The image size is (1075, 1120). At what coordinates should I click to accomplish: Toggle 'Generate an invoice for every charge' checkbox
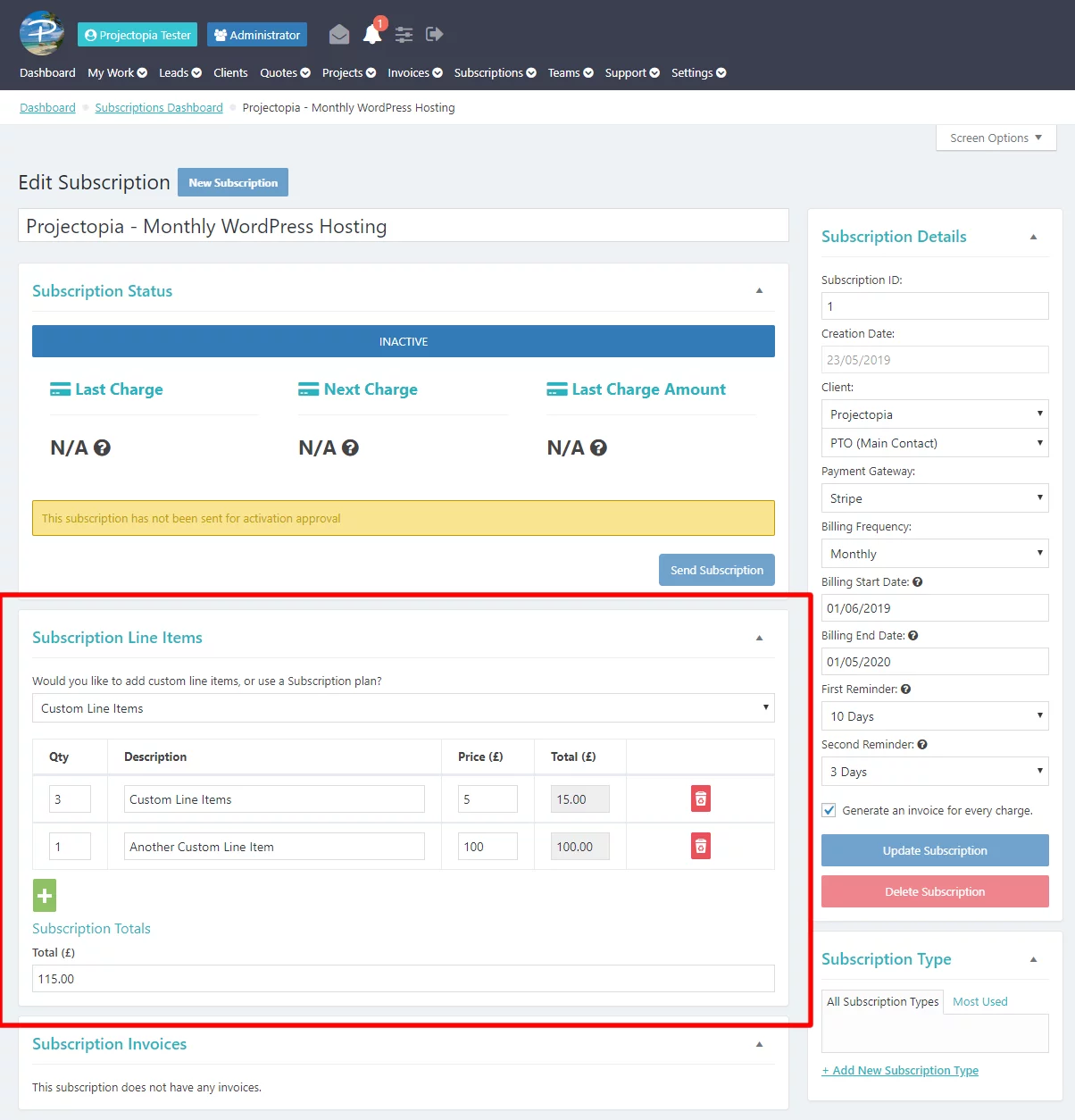pos(829,811)
